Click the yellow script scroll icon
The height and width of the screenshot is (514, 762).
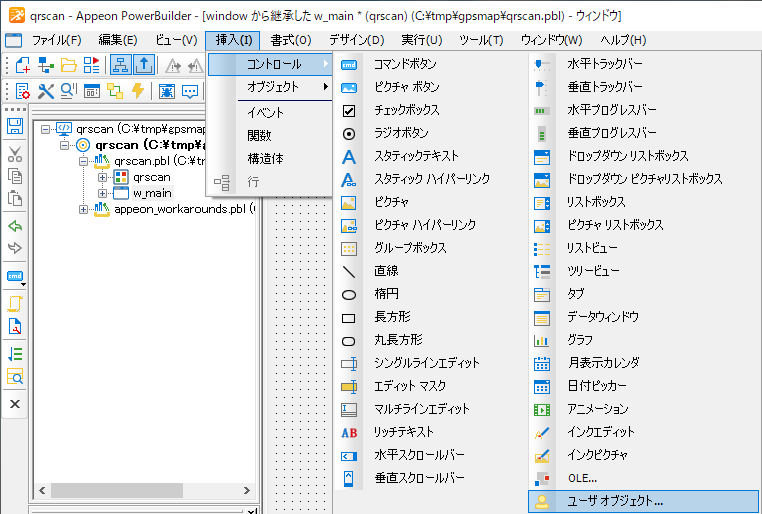pos(15,304)
